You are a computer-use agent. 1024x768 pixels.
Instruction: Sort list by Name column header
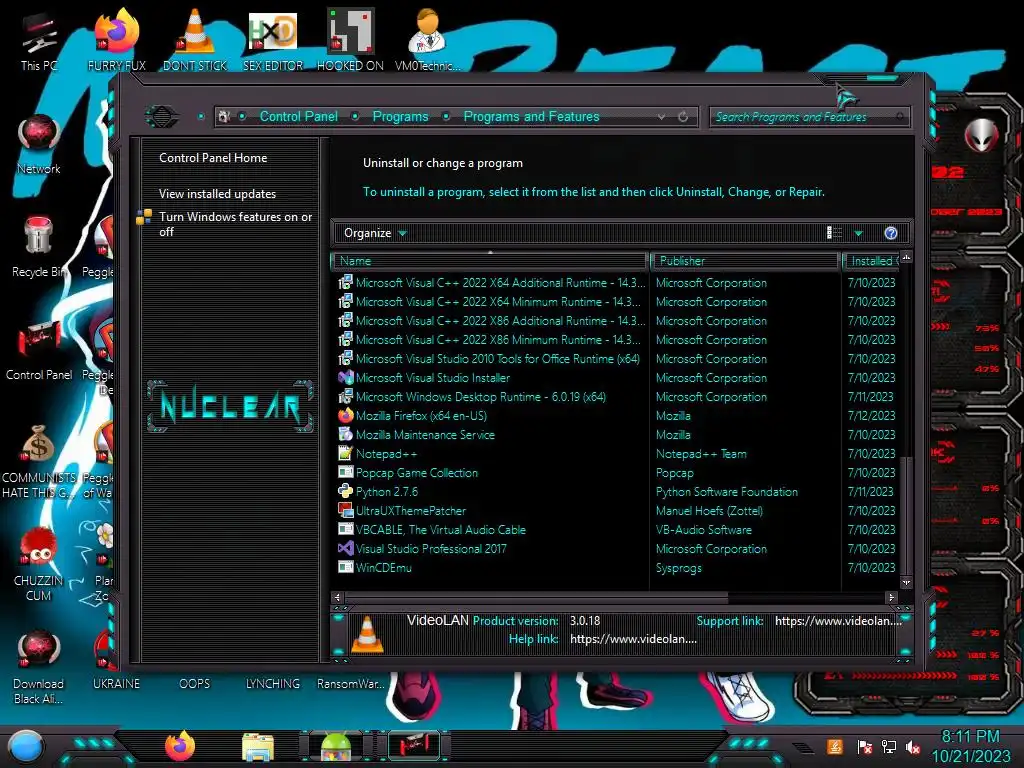pos(490,261)
